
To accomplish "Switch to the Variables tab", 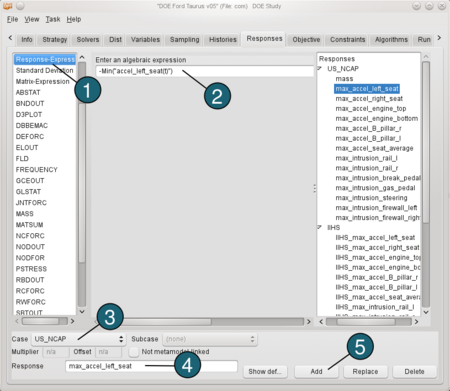I will [x=145, y=40].
